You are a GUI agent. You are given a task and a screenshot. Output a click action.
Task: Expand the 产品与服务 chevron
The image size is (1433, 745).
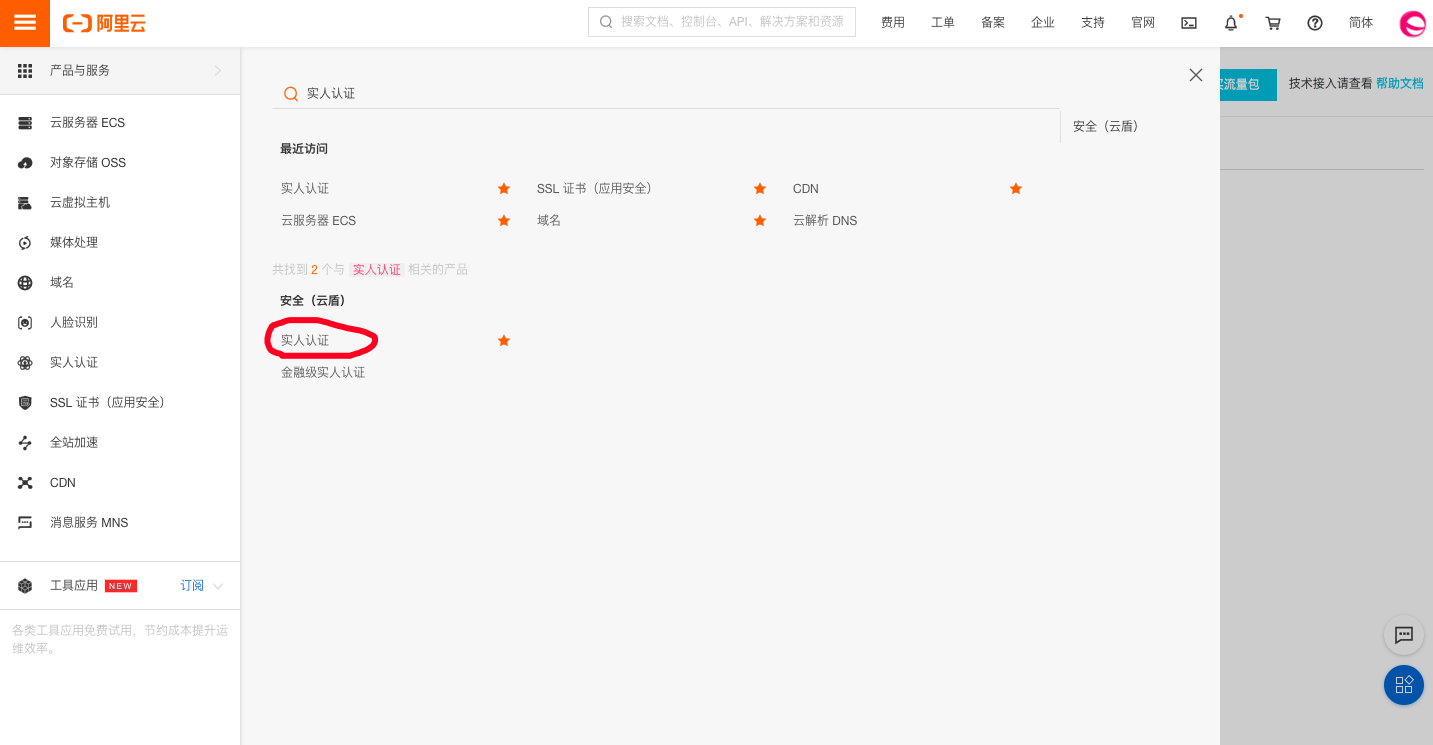[218, 71]
